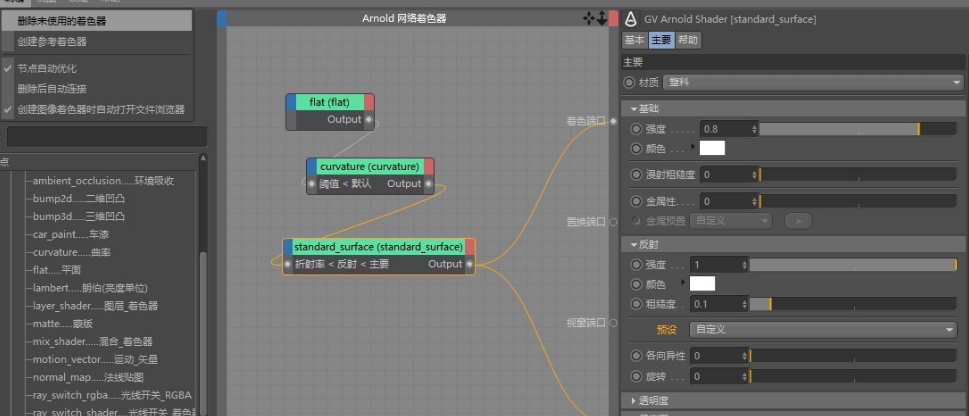Click the 反射 颜色 white swatch
Image resolution: width=969 pixels, height=416 pixels.
pos(702,284)
